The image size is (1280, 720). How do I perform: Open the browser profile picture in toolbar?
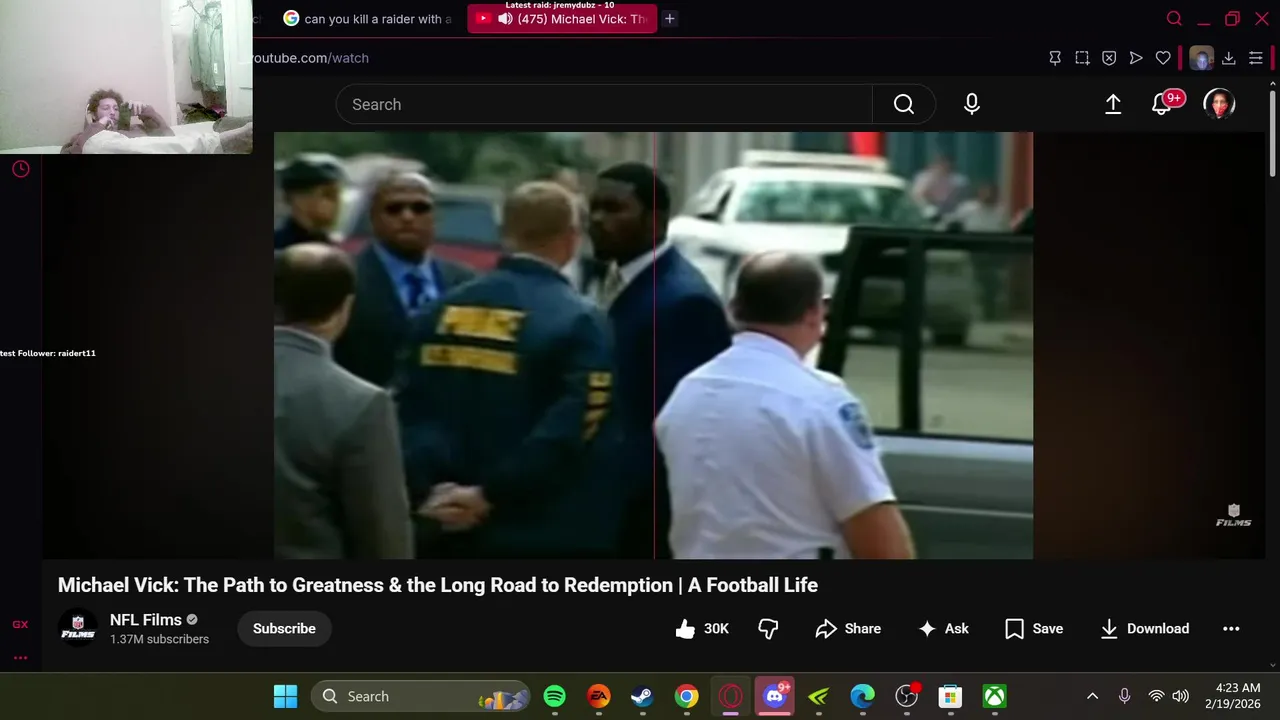tap(1201, 58)
